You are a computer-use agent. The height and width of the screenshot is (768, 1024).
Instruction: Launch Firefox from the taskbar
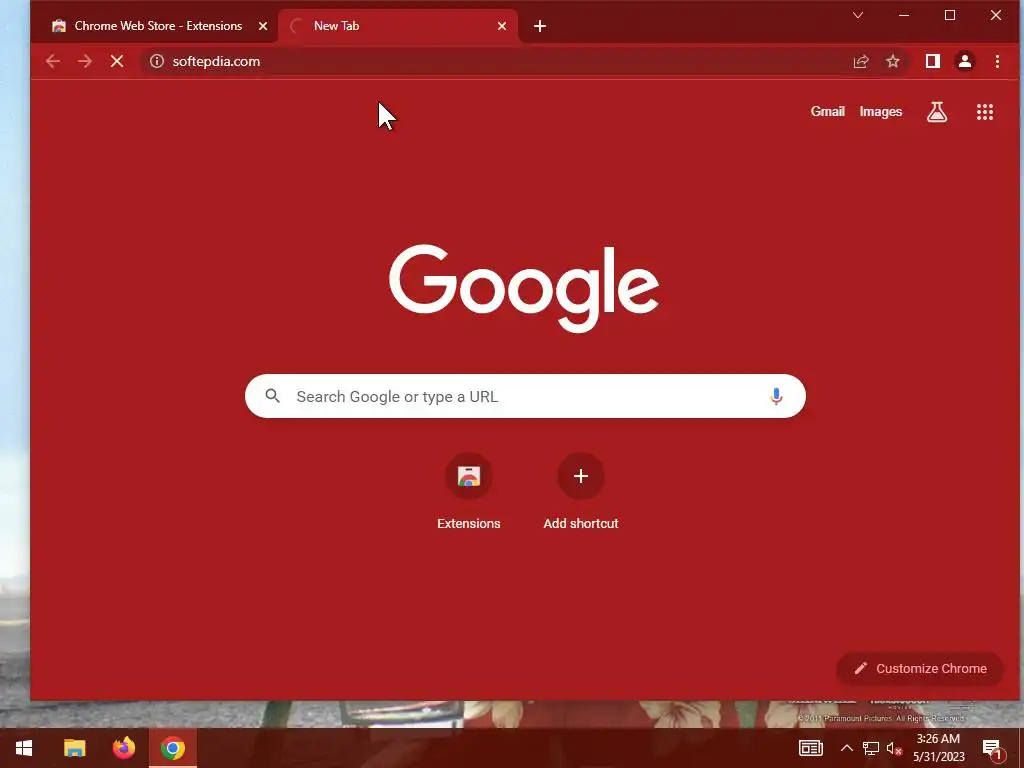(x=123, y=748)
